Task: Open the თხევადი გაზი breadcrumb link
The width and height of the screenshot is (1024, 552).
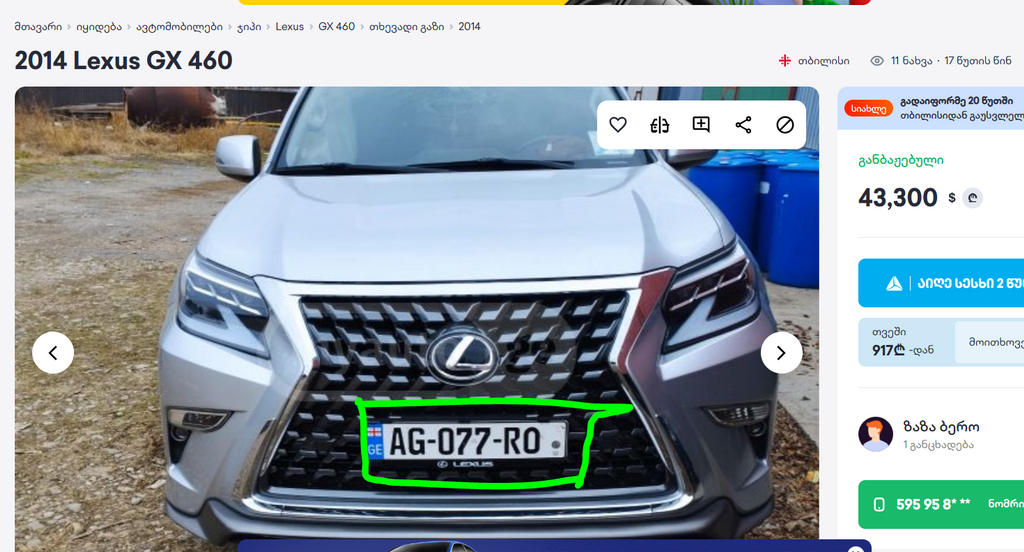Action: point(406,27)
